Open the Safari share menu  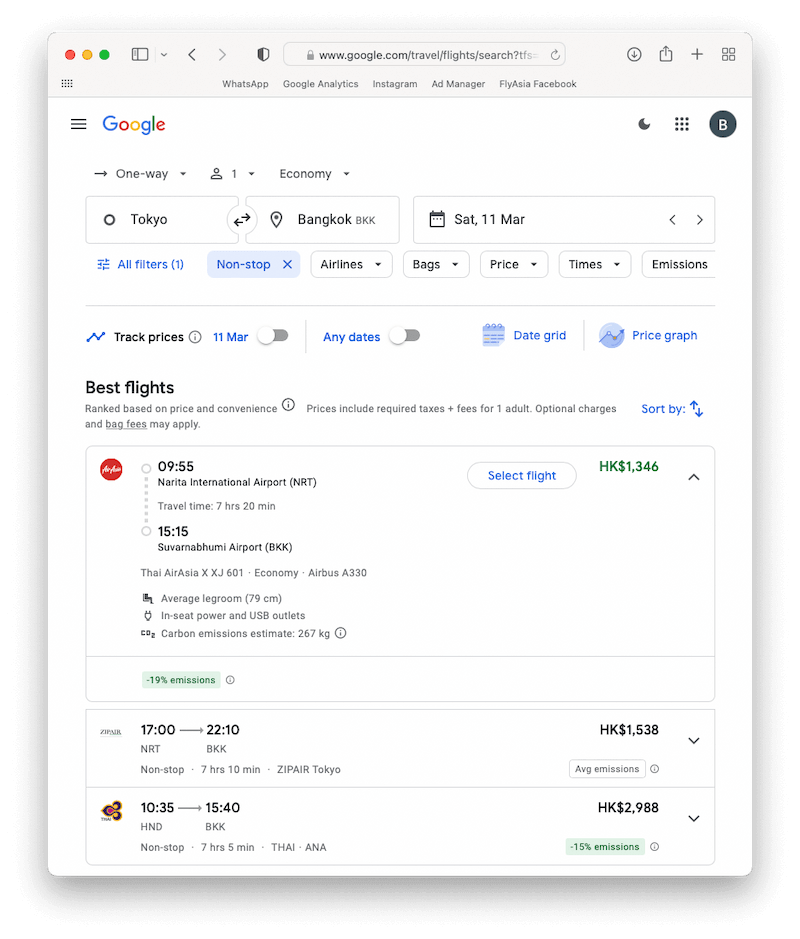(x=665, y=54)
